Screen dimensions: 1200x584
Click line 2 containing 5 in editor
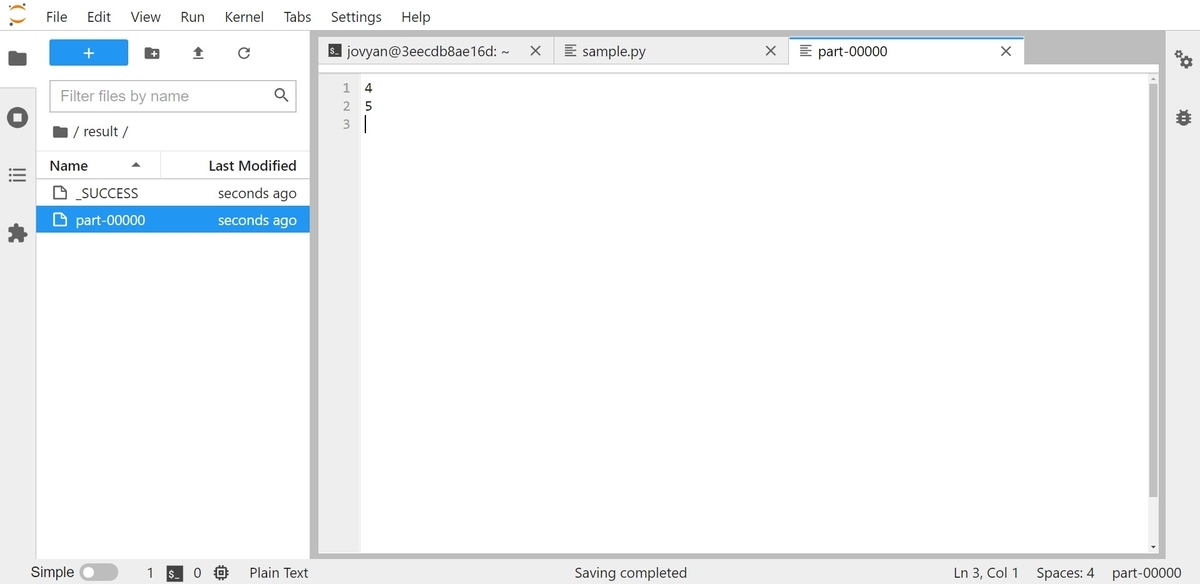[x=754, y=106]
